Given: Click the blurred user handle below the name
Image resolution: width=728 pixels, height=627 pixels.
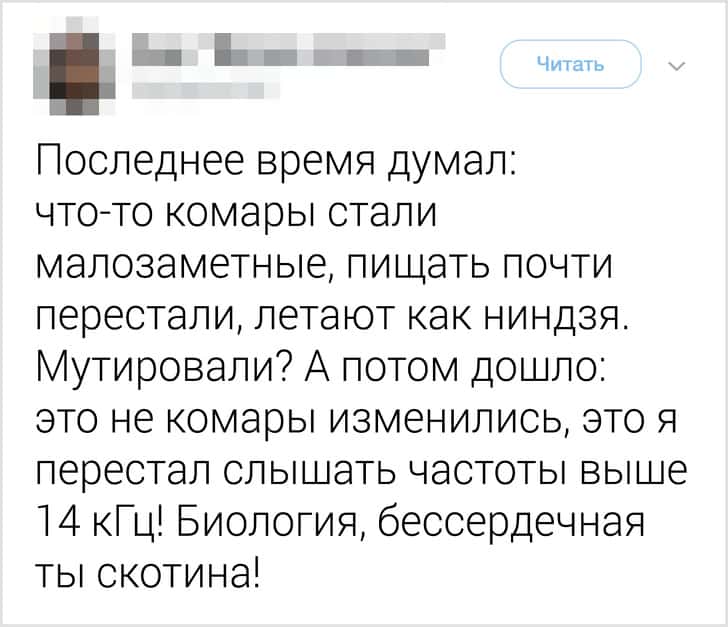Looking at the screenshot, I should click(206, 91).
